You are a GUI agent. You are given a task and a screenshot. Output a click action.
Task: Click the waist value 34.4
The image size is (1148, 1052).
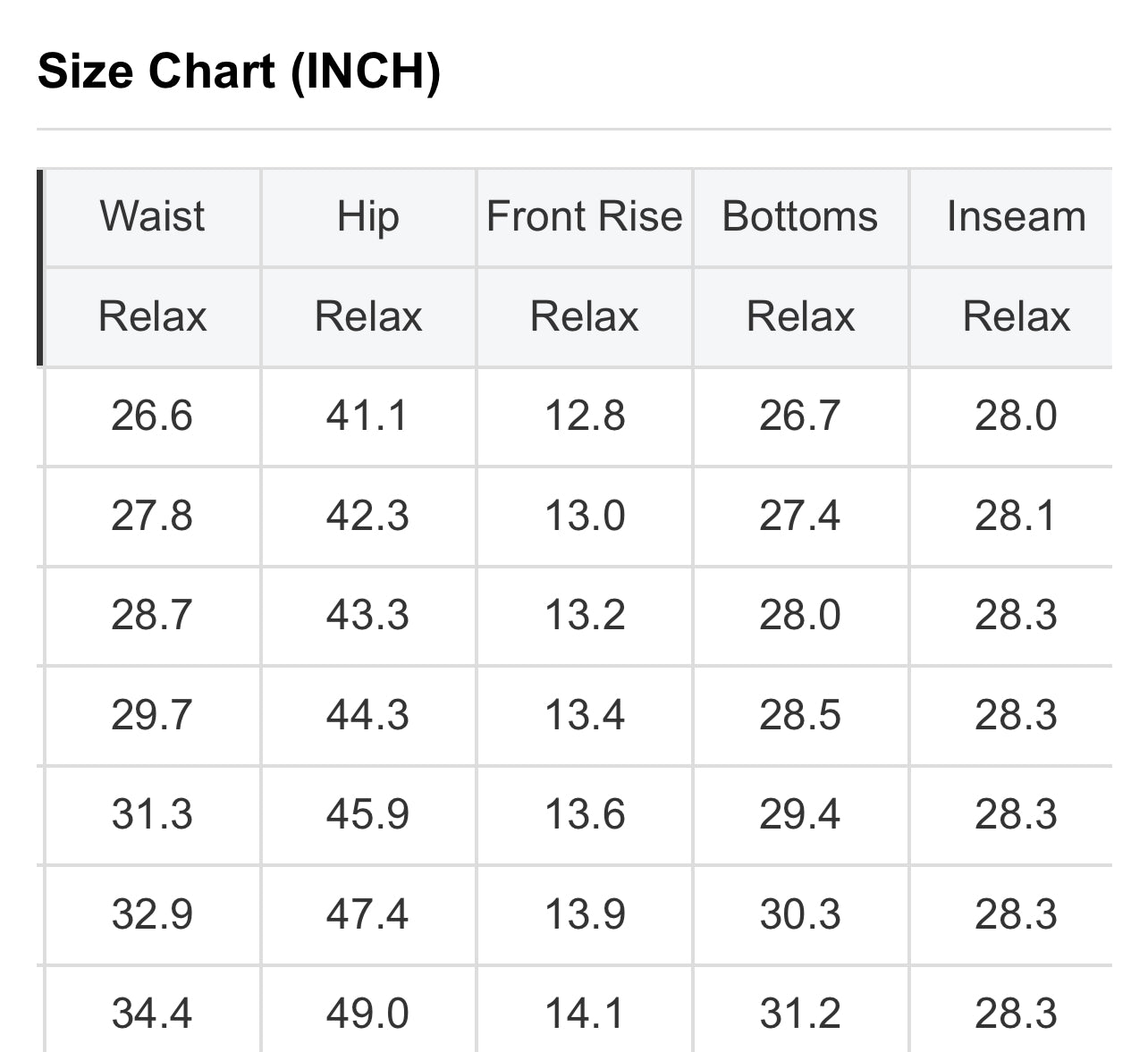point(152,1014)
